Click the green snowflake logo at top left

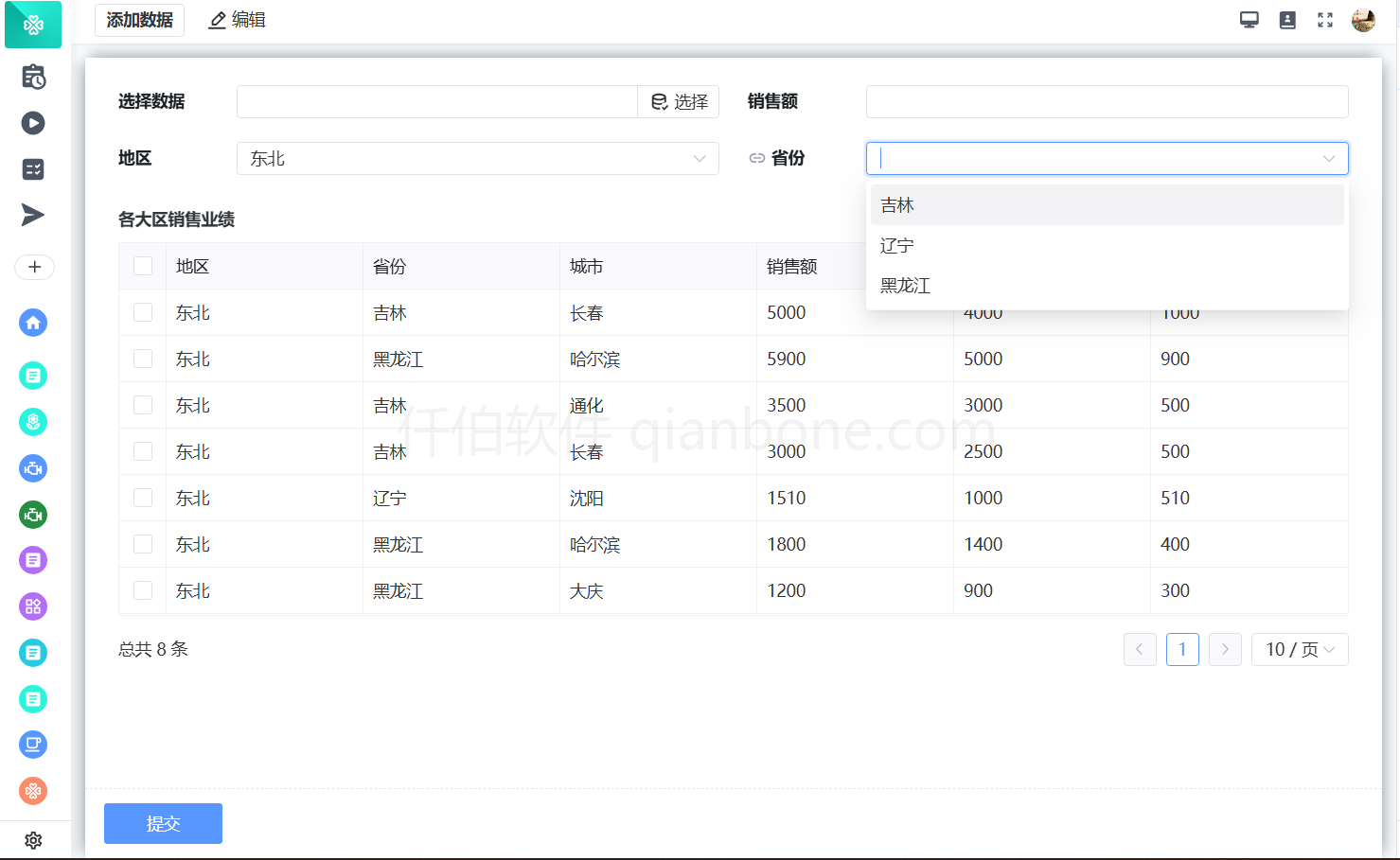tap(33, 25)
